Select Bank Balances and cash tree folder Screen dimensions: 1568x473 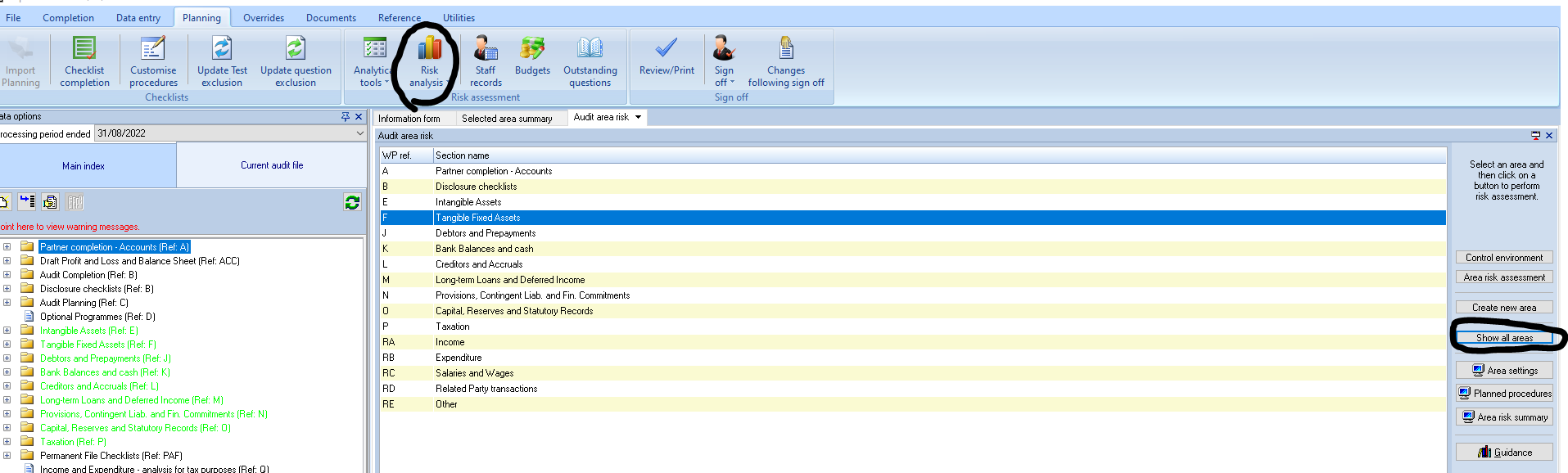point(105,372)
